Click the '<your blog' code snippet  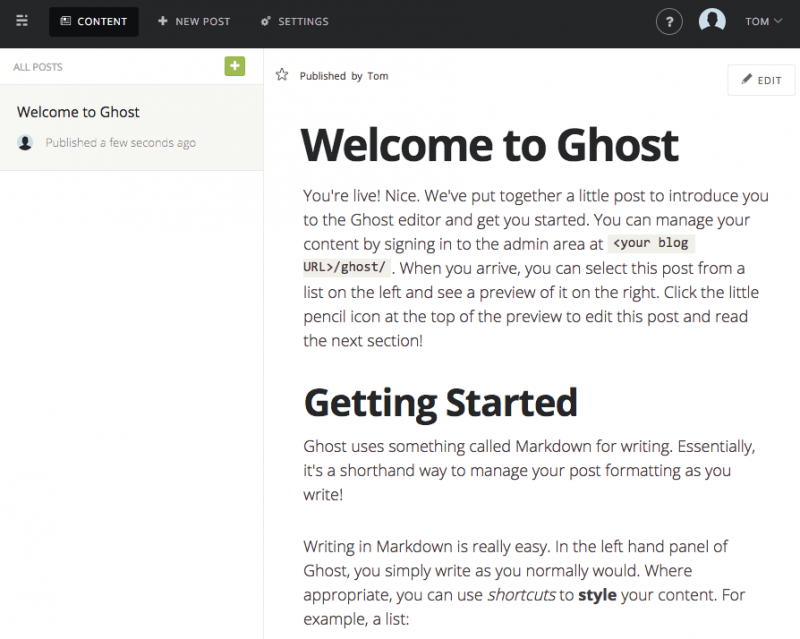(651, 243)
